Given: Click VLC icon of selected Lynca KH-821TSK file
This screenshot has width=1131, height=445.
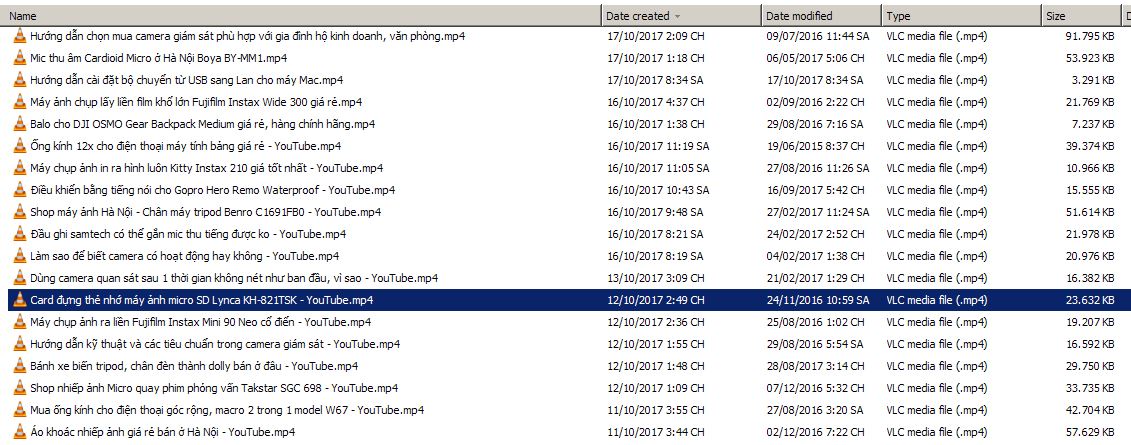Looking at the screenshot, I should click(x=19, y=300).
